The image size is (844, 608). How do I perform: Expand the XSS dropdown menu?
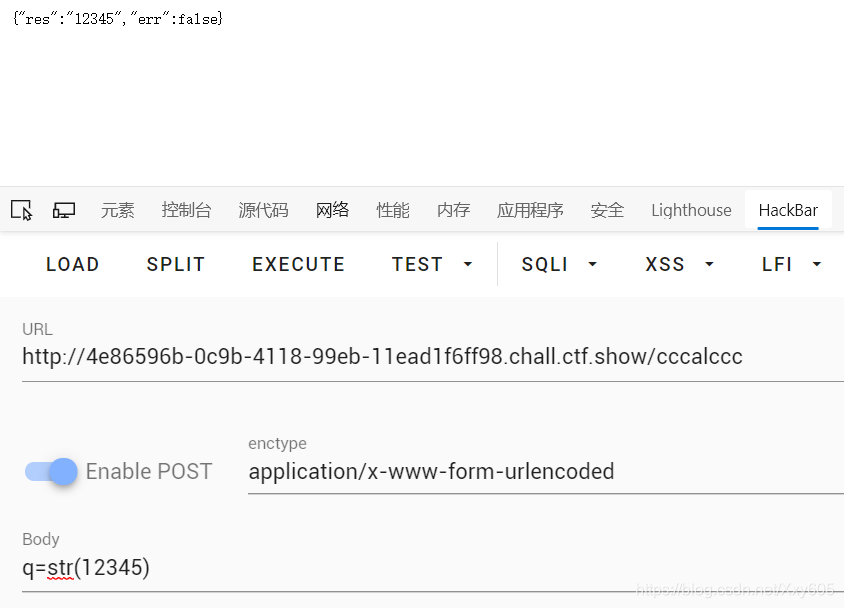679,264
